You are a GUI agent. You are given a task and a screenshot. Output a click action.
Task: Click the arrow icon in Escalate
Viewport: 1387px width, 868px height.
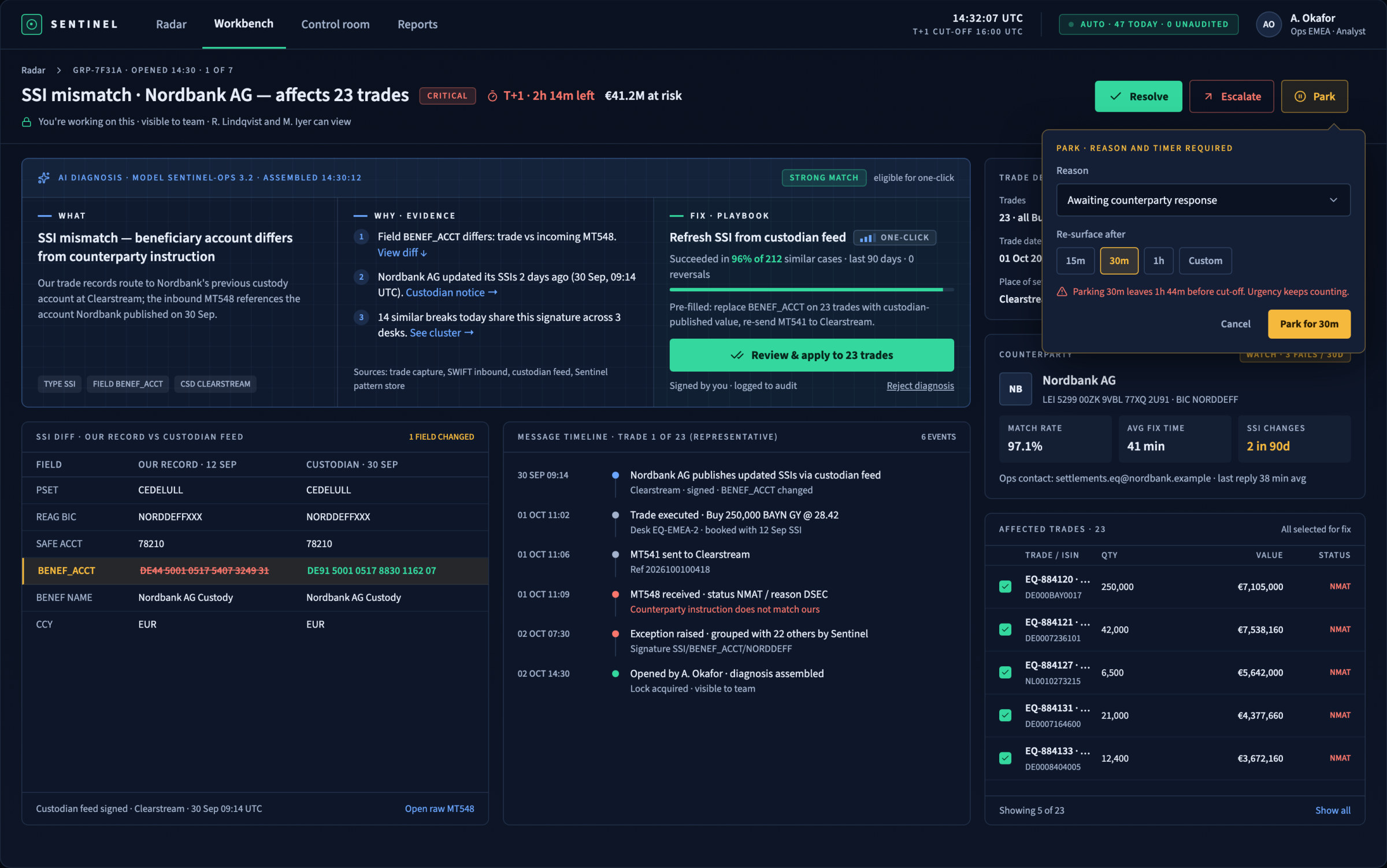point(1208,97)
